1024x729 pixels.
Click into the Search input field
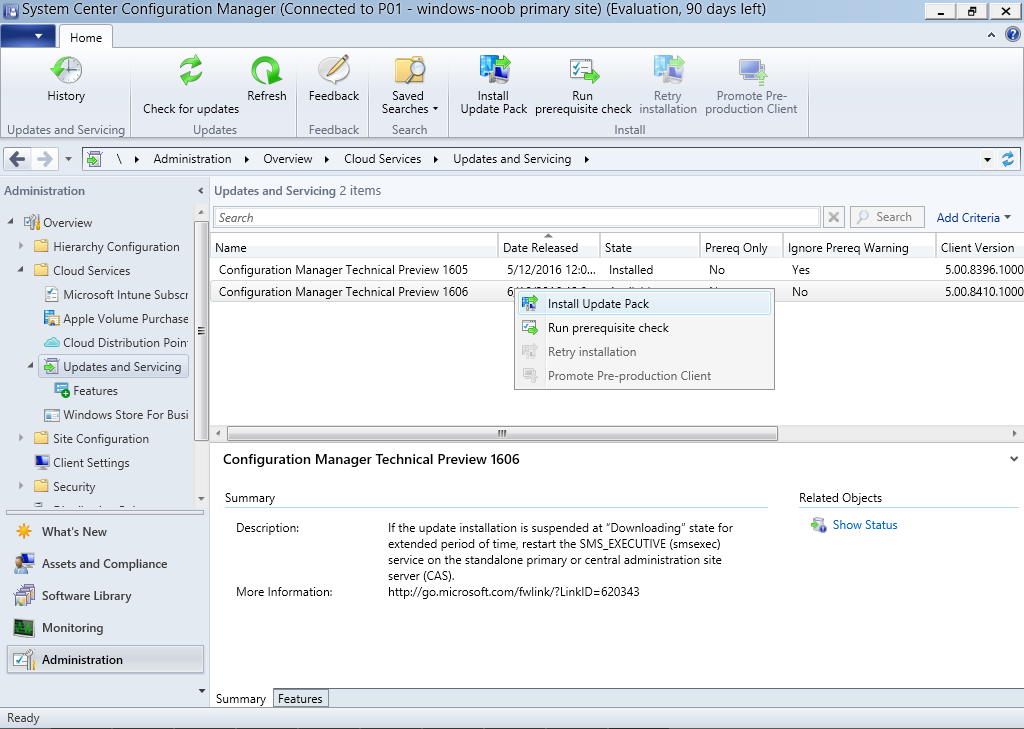pyautogui.click(x=517, y=218)
